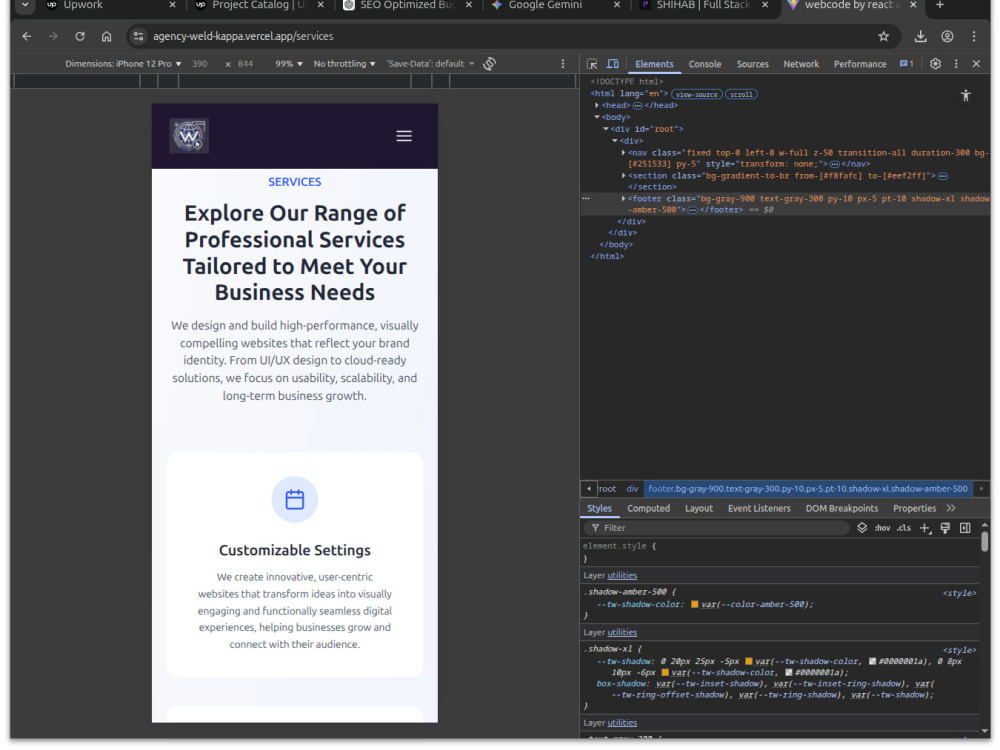Expand the section bg-gradient element node
The image size is (1000, 750).
click(623, 176)
